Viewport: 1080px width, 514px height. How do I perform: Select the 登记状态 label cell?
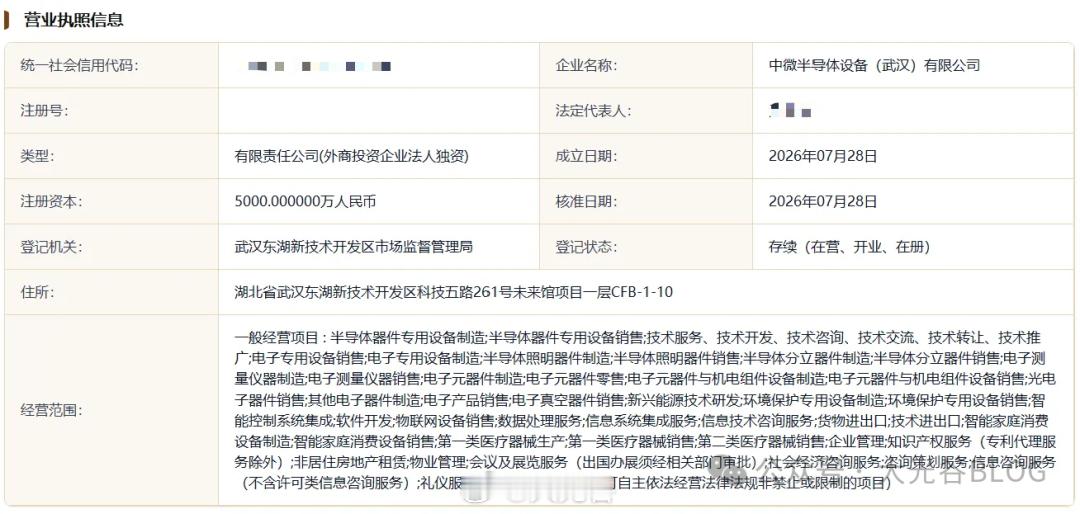[x=646, y=247]
